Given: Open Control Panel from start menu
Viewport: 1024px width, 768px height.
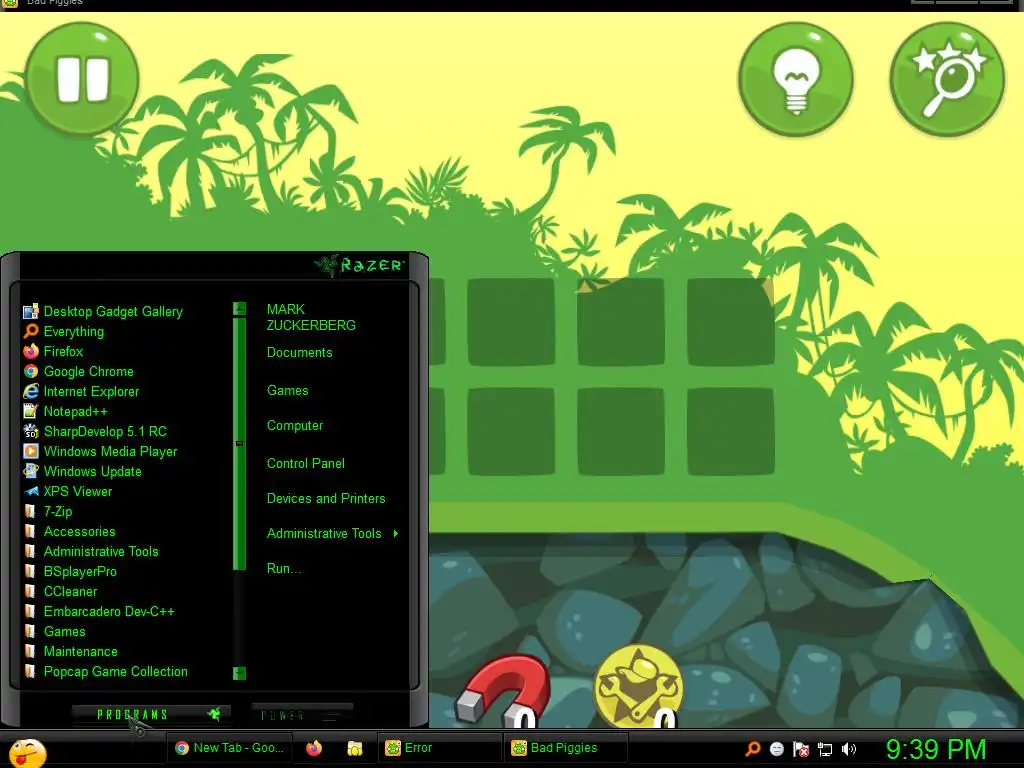Looking at the screenshot, I should click(x=306, y=464).
